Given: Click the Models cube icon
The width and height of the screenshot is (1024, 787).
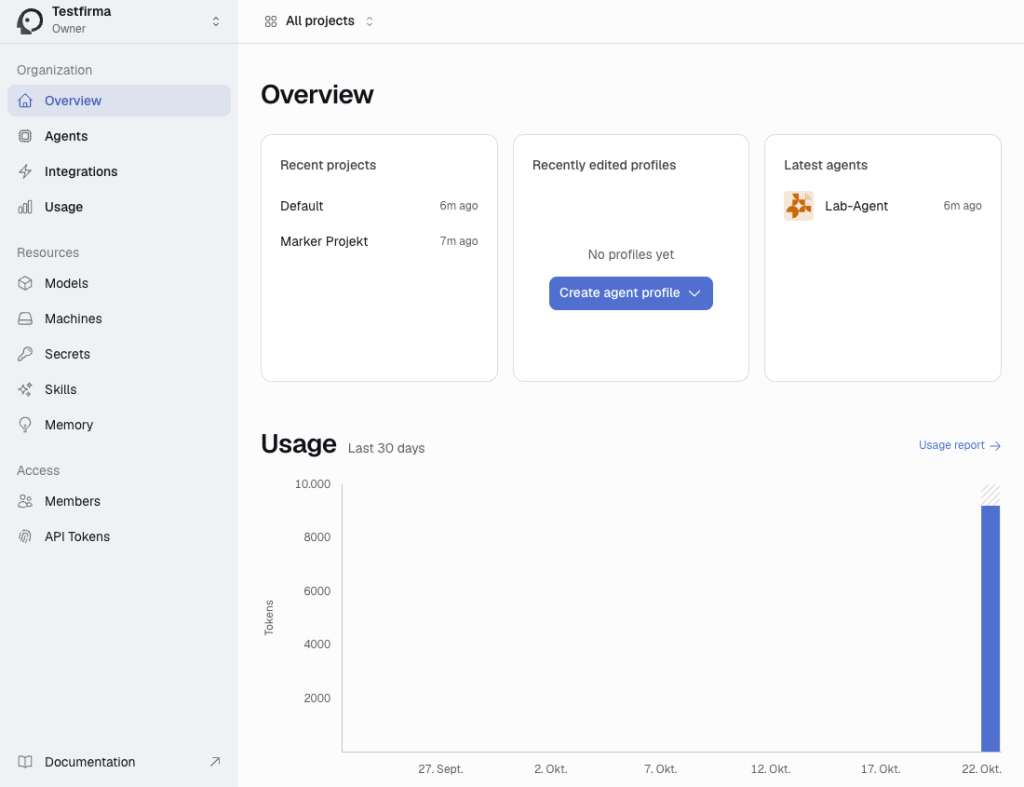Looking at the screenshot, I should click(25, 283).
